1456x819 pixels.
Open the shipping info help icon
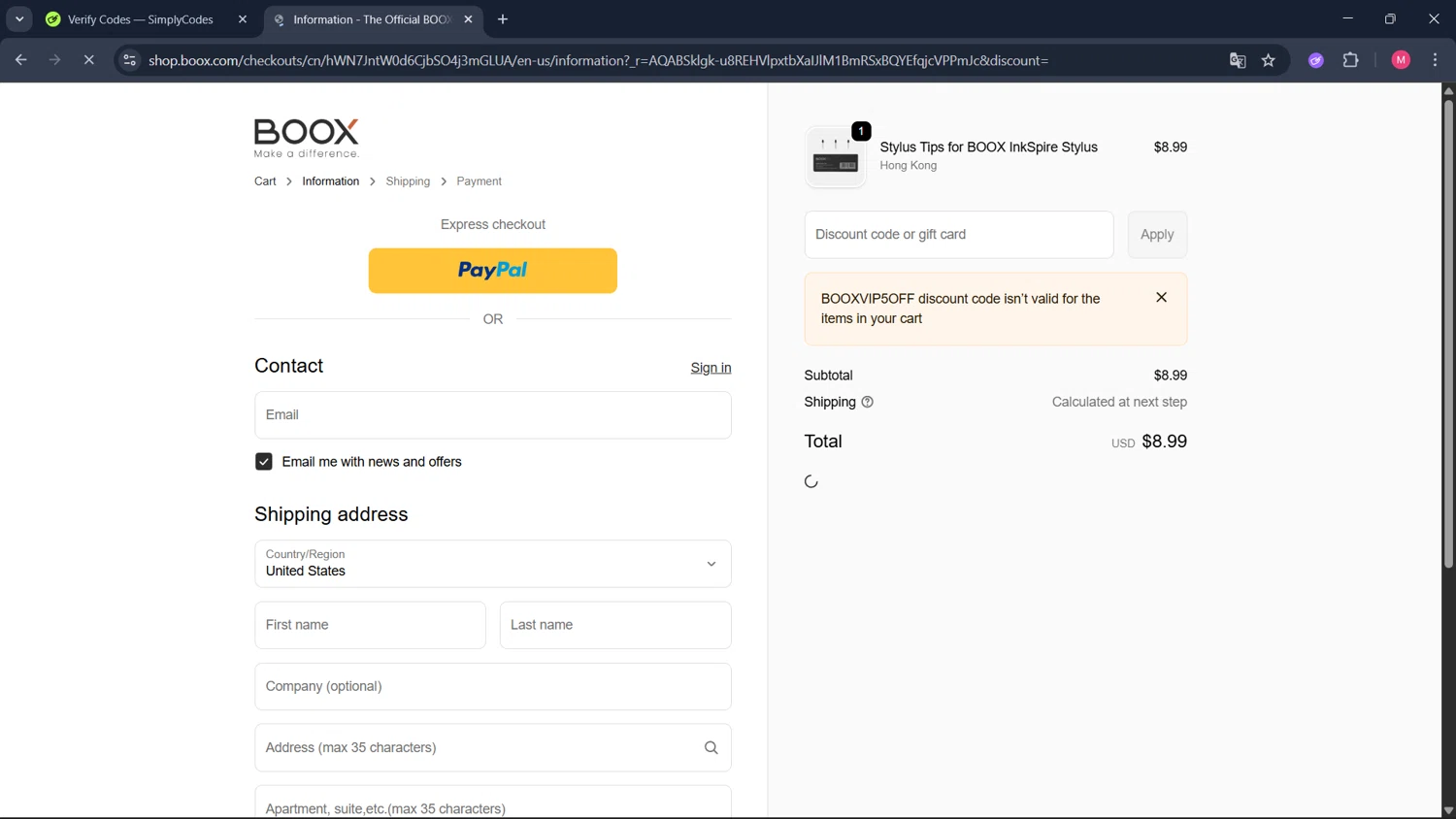pos(868,402)
